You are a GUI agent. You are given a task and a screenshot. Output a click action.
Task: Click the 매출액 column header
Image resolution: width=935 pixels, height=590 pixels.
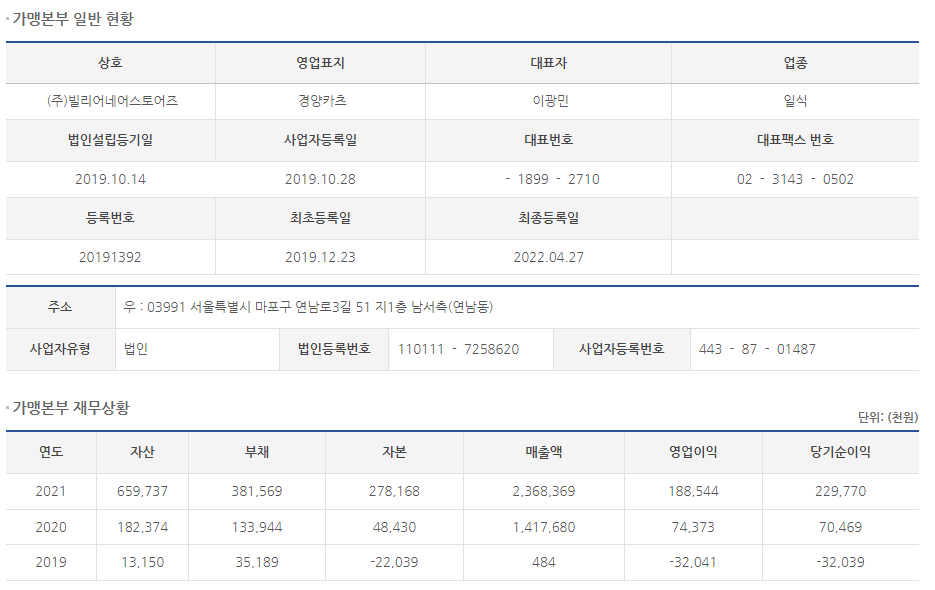pyautogui.click(x=544, y=452)
